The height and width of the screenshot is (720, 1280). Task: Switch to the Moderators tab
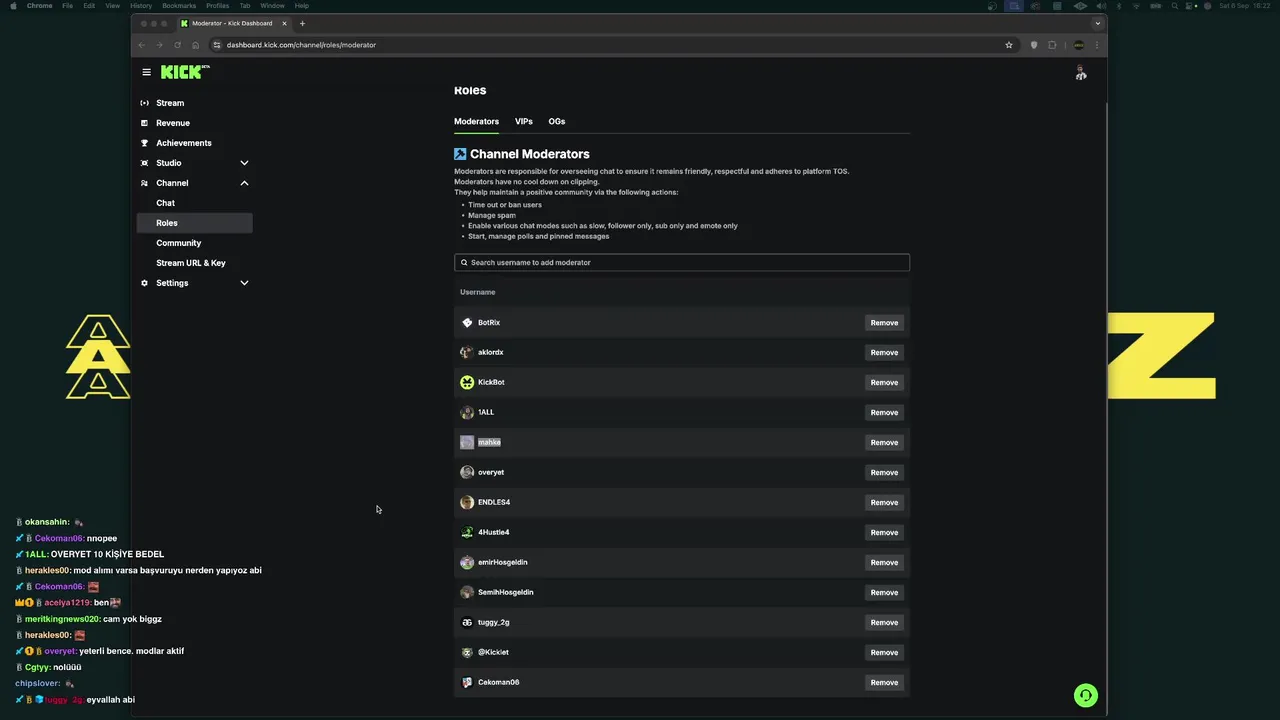[476, 122]
